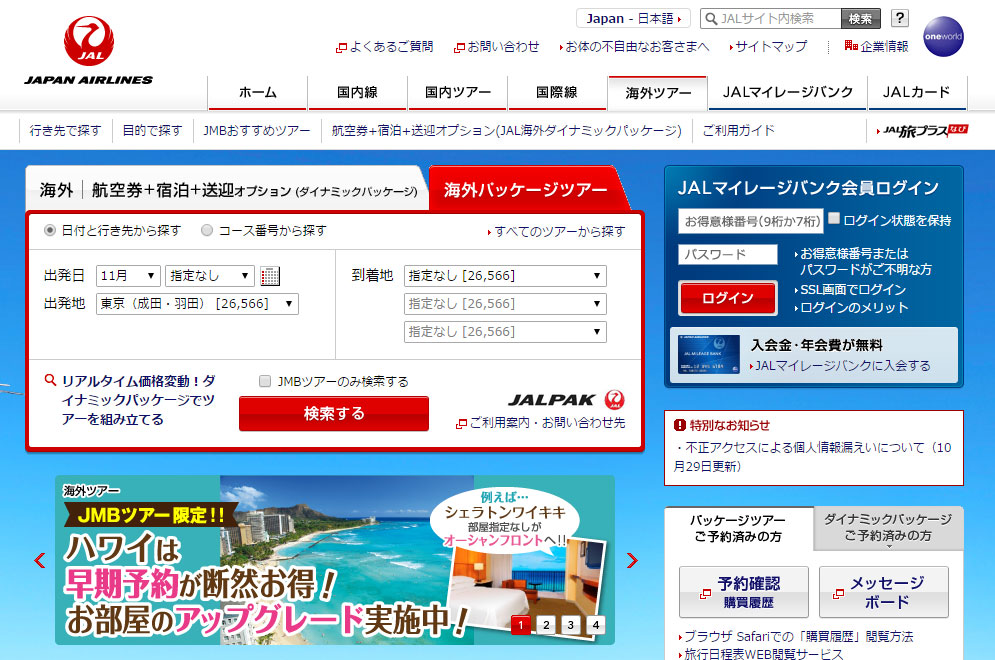Open the departure day 指定なし dropdown
Screen dimensions: 995x660
(209, 275)
